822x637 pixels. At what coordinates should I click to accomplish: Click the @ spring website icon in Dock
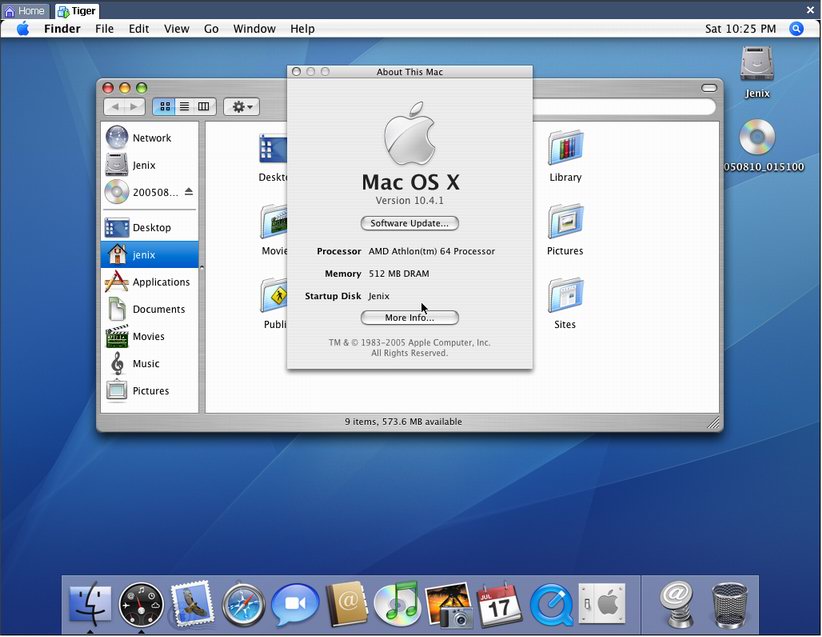[x=677, y=603]
